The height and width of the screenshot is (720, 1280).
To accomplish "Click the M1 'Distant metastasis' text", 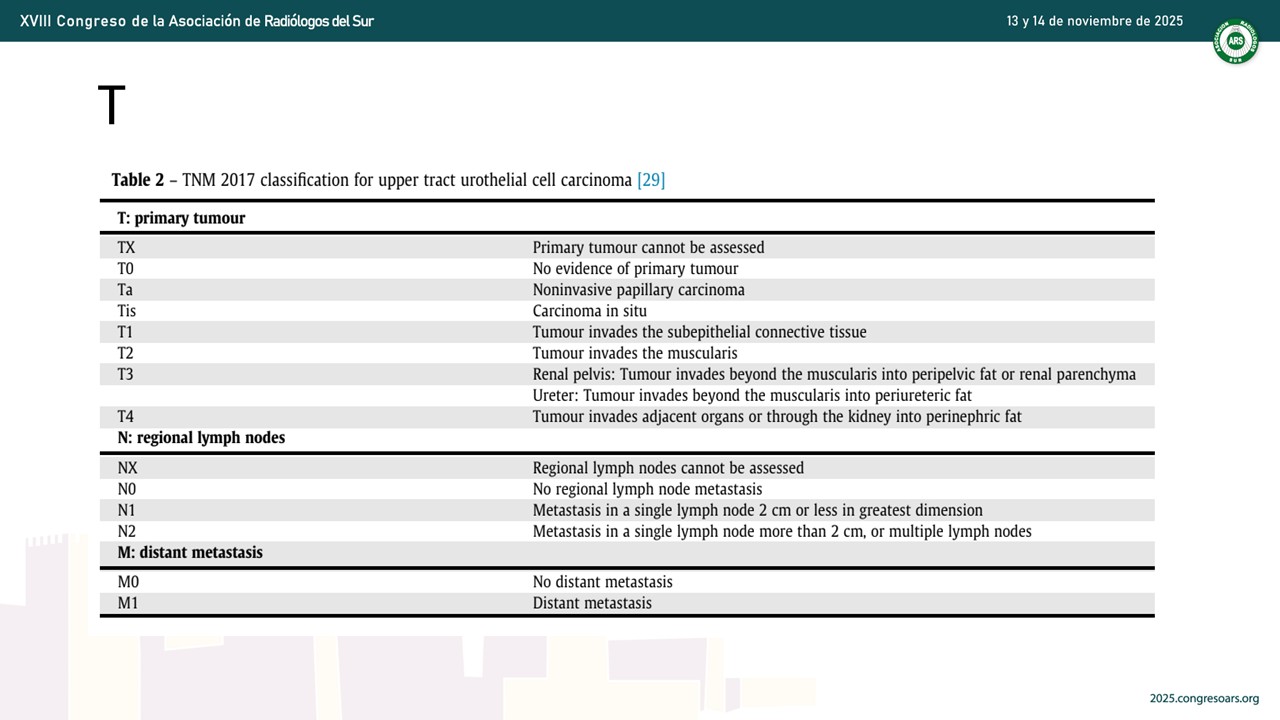I will (592, 603).
